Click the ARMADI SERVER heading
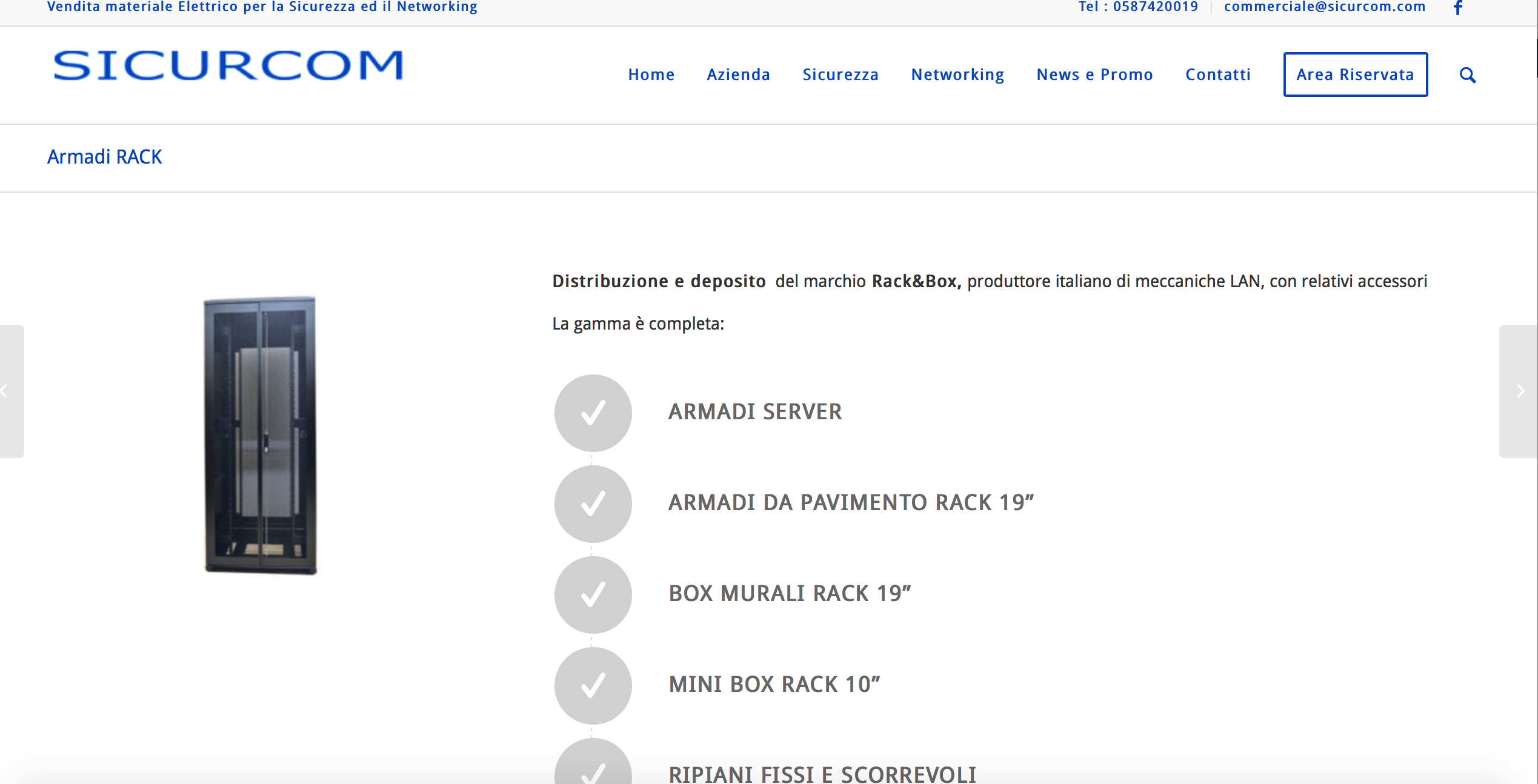 click(x=755, y=412)
